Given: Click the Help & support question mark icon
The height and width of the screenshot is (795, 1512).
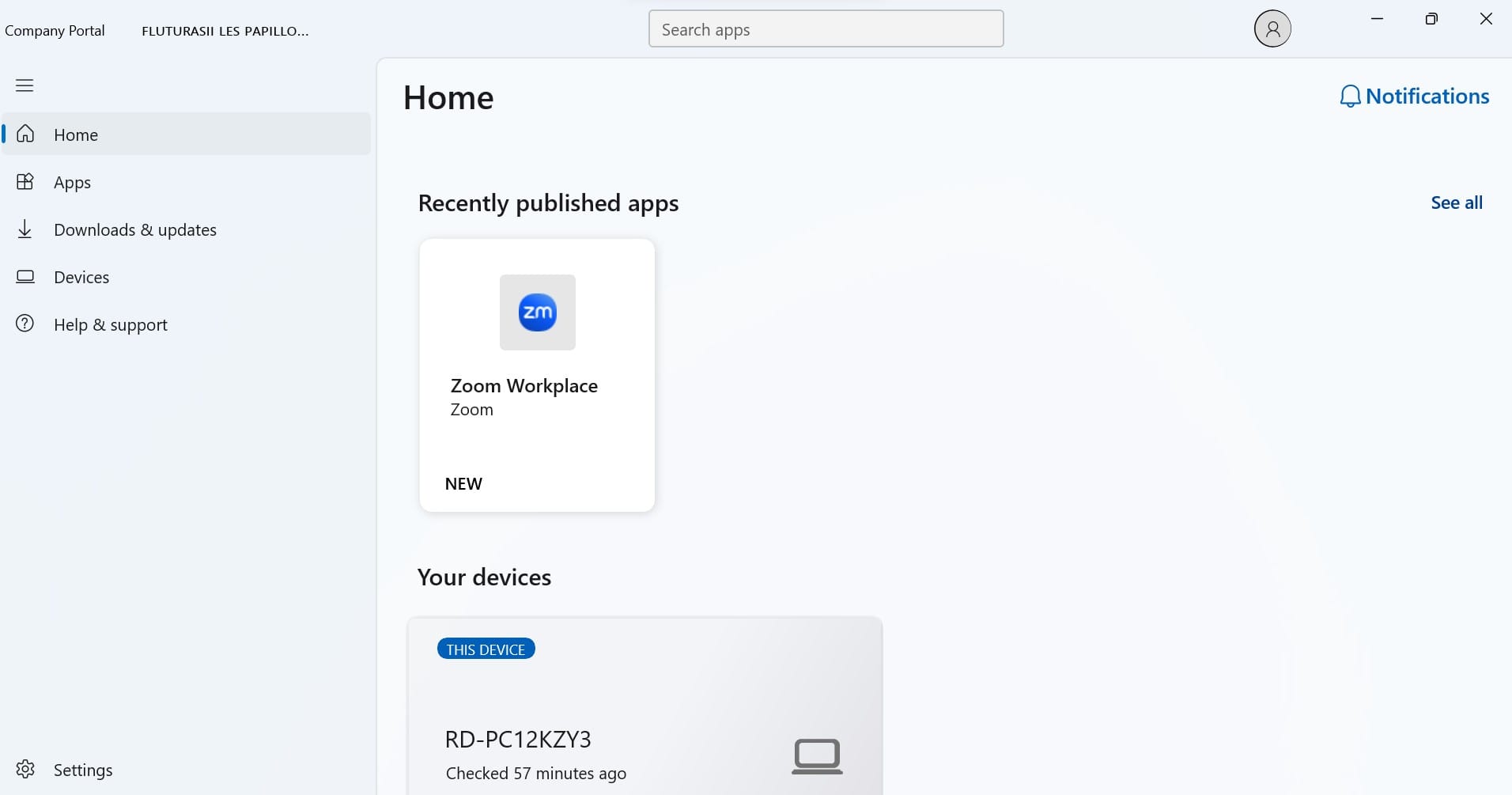Looking at the screenshot, I should (25, 324).
